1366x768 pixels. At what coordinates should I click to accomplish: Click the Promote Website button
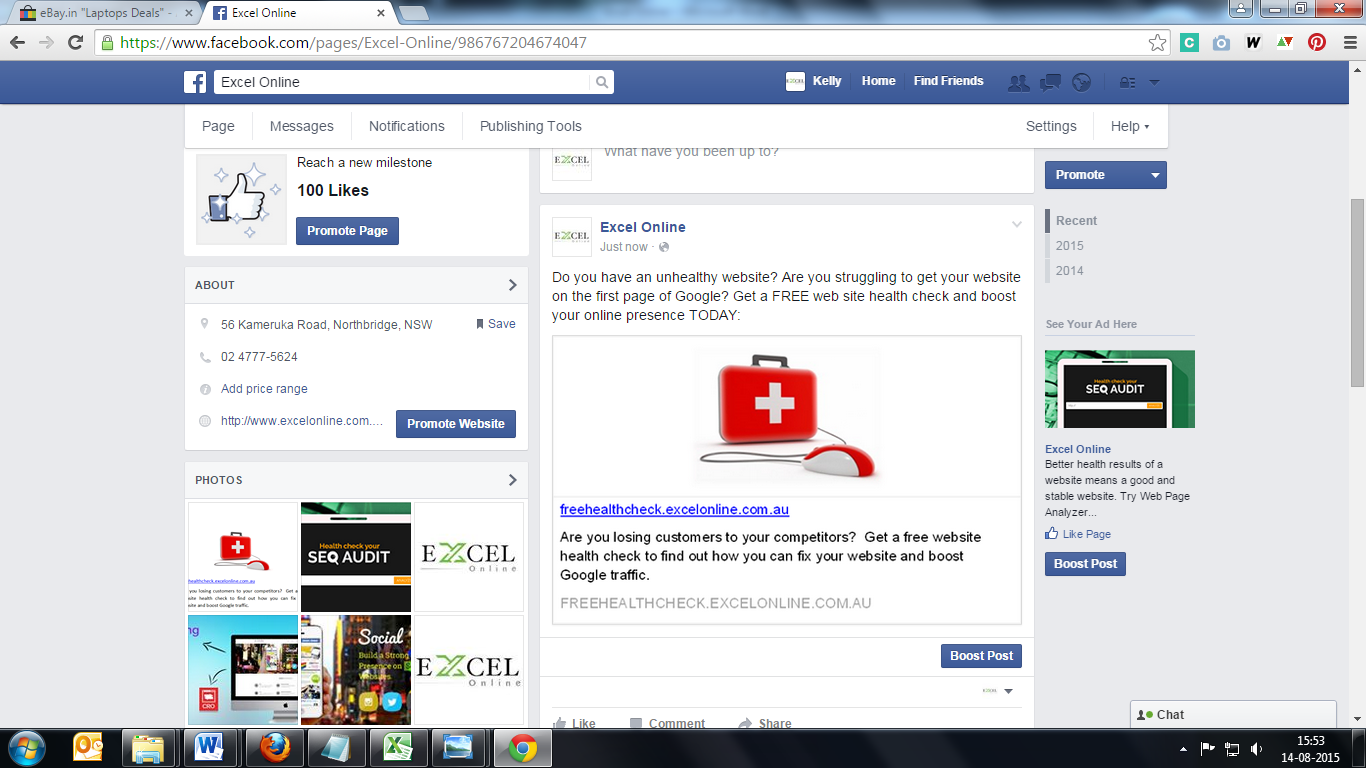pos(456,424)
